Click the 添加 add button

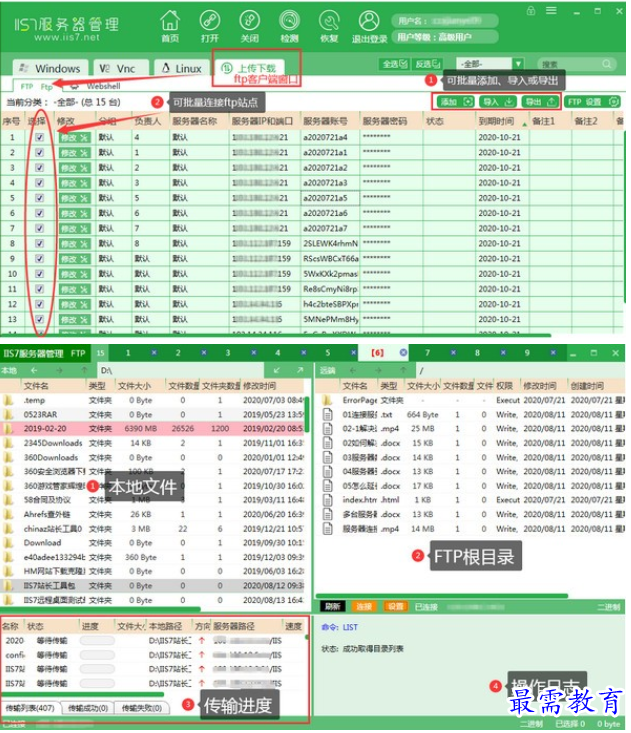click(456, 101)
